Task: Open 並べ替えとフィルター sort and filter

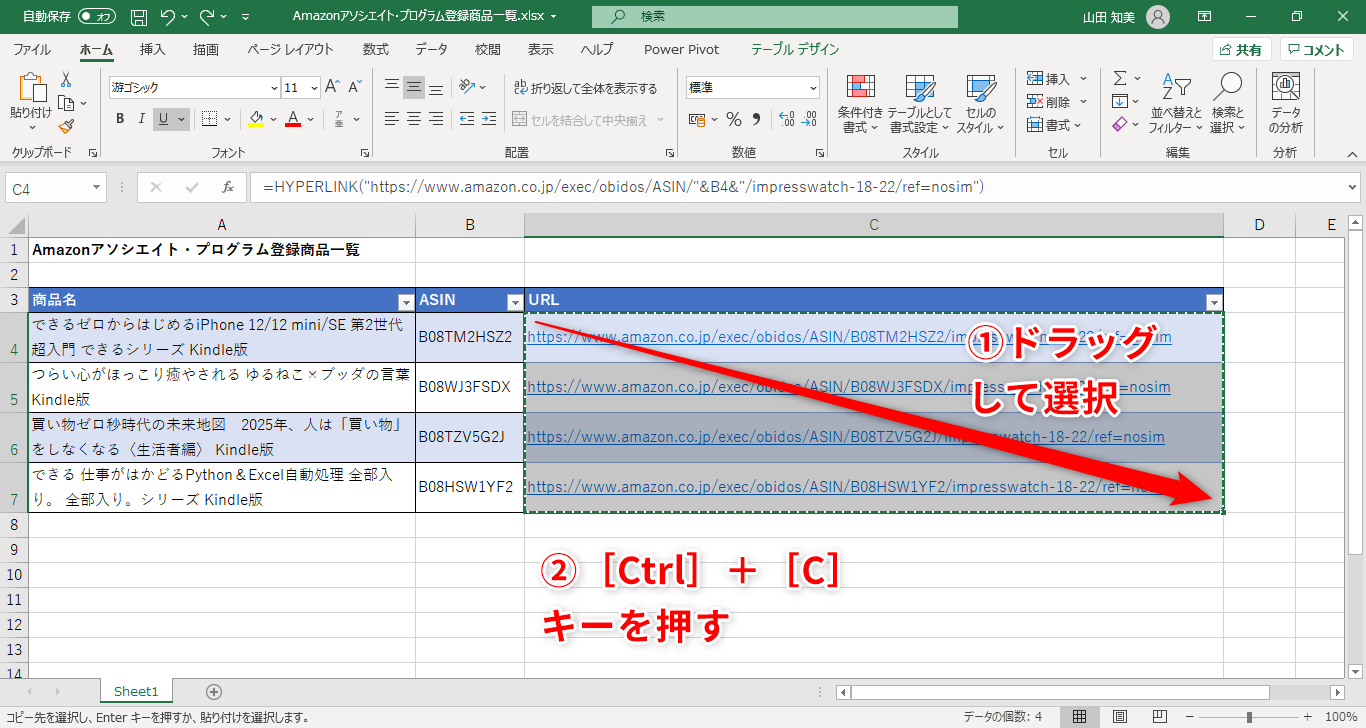Action: pyautogui.click(x=1176, y=103)
